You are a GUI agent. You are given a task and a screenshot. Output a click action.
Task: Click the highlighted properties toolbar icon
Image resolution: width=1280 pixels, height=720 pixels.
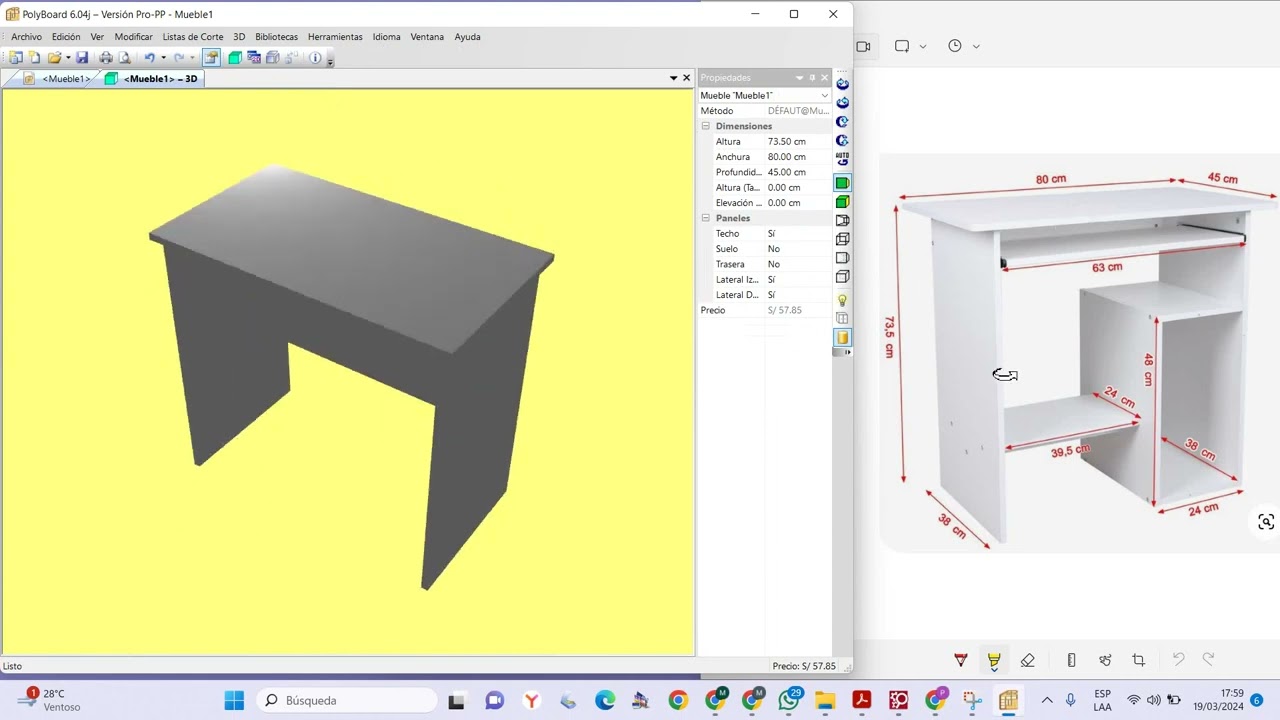(212, 58)
